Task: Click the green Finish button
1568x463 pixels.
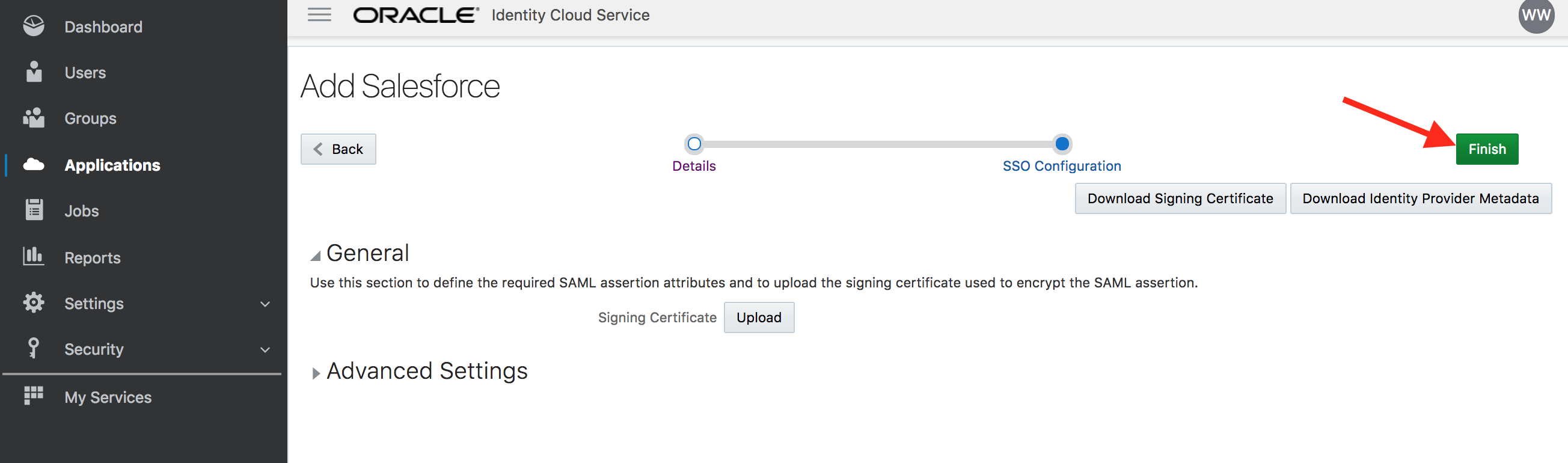Action: point(1486,149)
